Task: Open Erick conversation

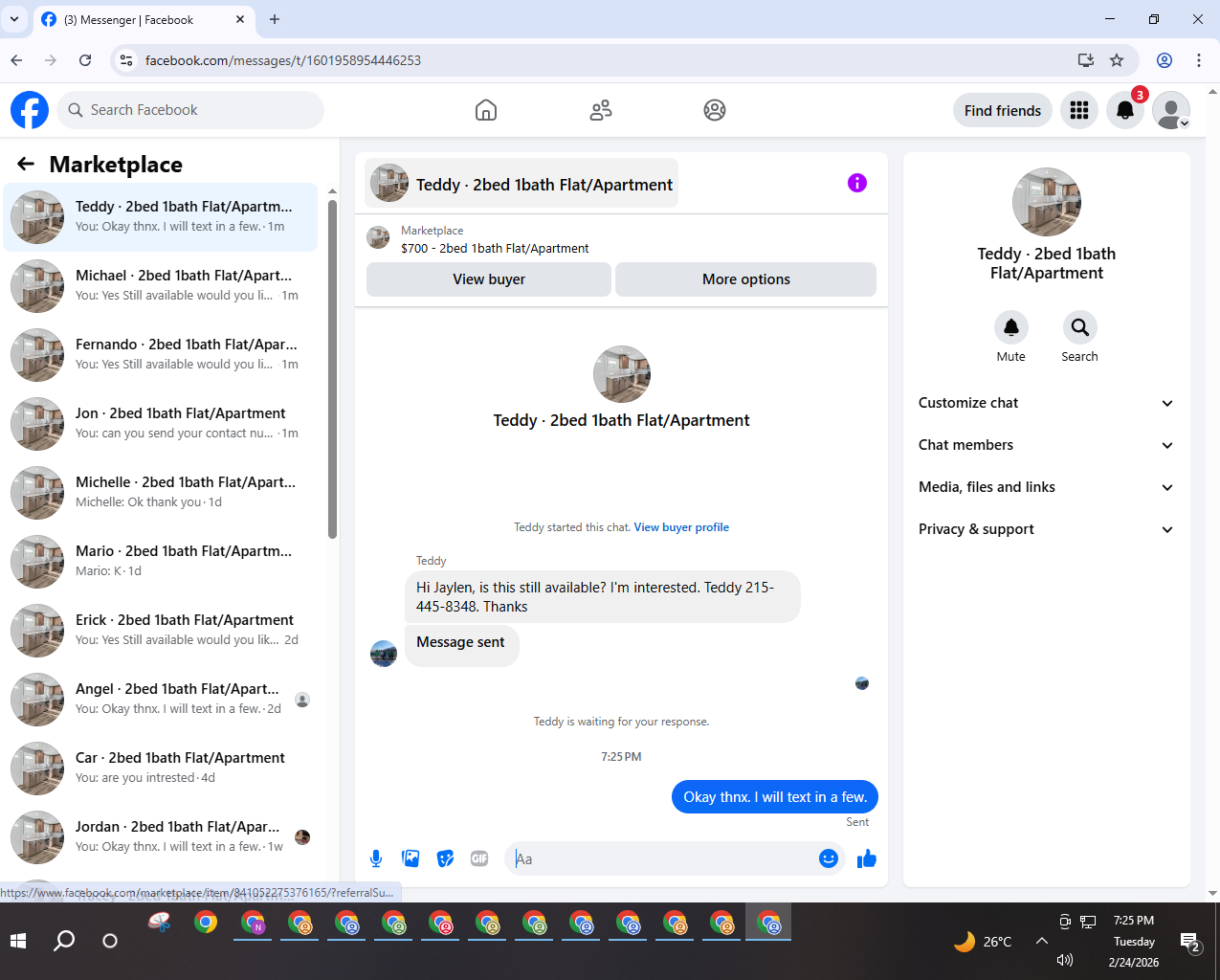Action: tap(161, 631)
